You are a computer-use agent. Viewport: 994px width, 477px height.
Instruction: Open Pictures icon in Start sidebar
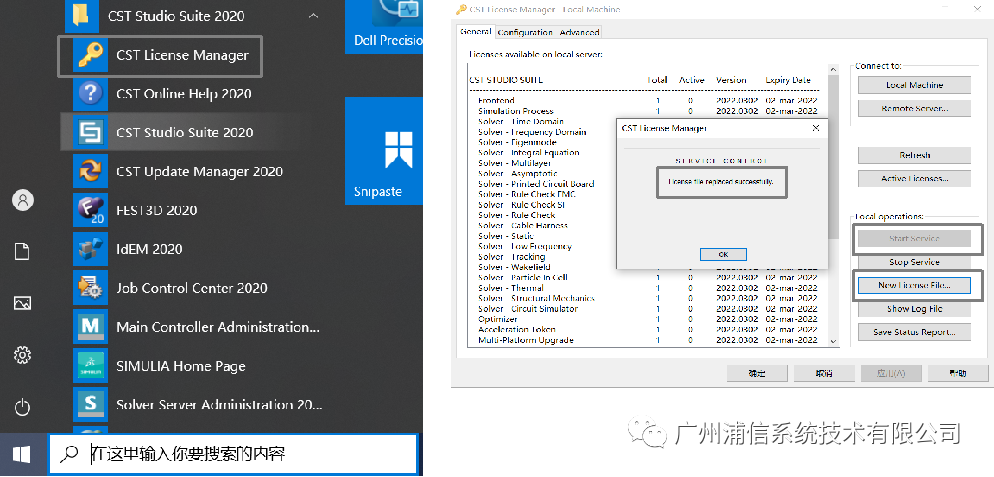pos(23,303)
